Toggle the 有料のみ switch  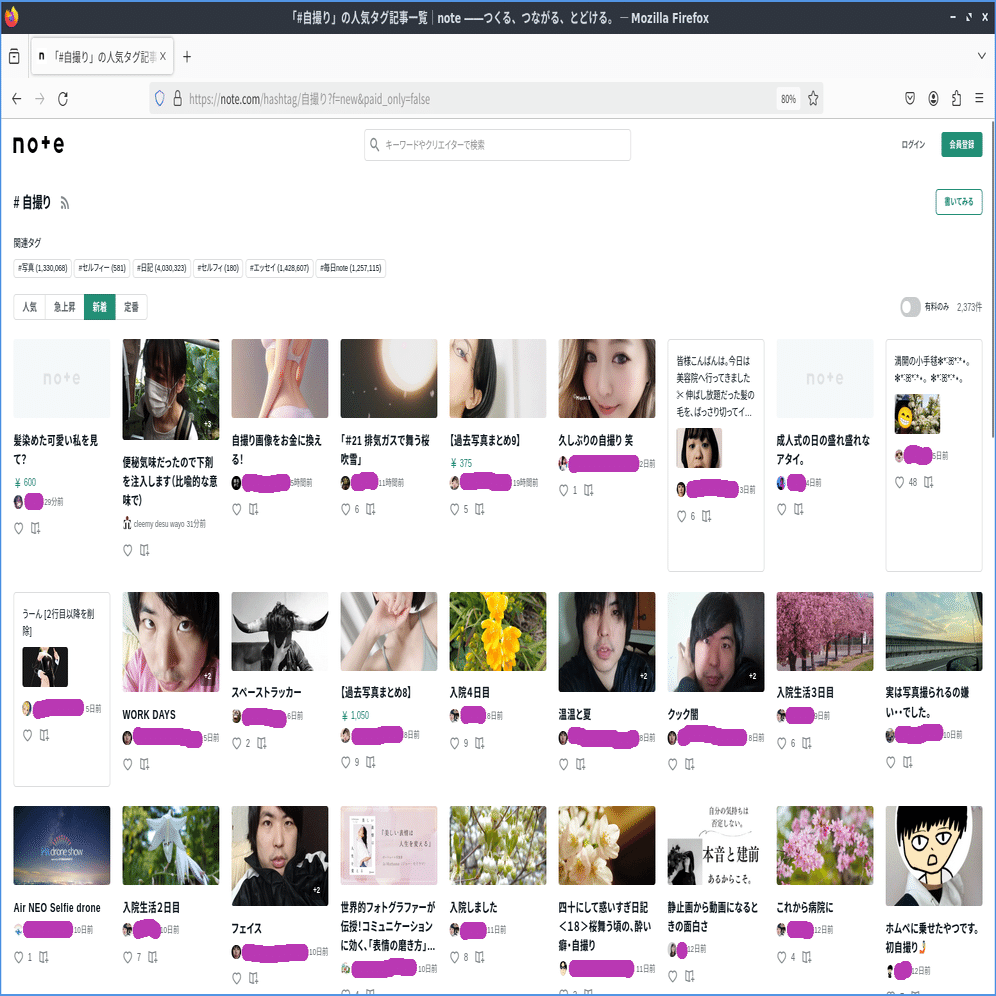[910, 307]
